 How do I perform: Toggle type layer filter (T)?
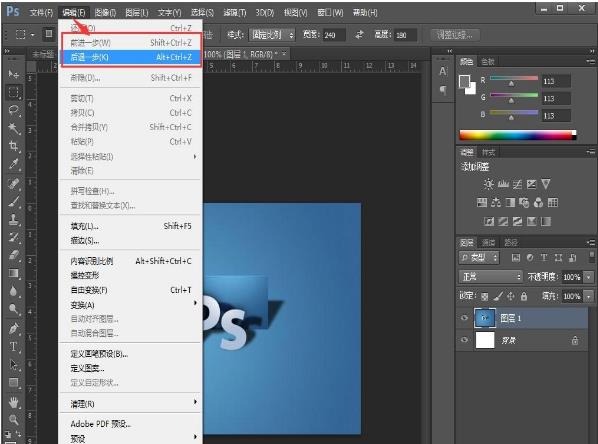pos(544,258)
